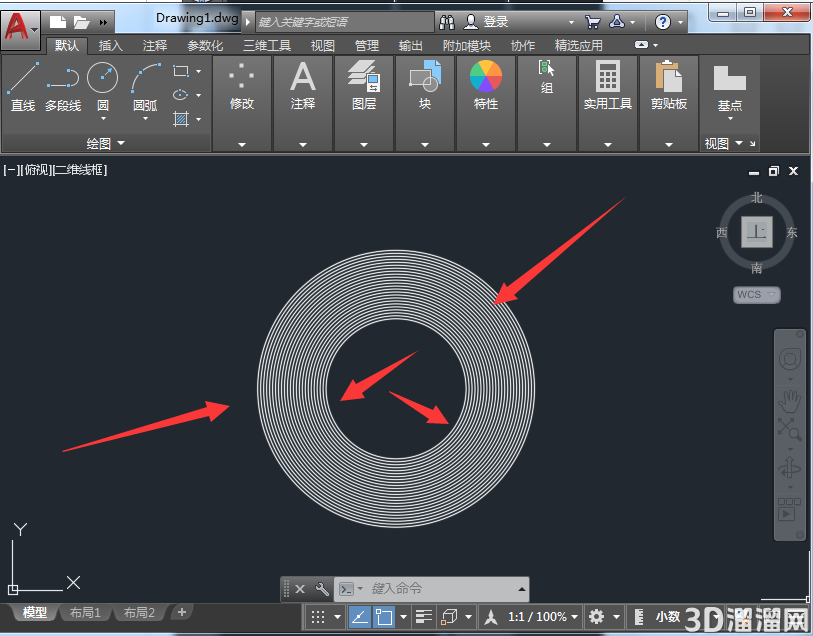Click the [-] viewport control label
813x636 pixels.
pyautogui.click(x=12, y=169)
